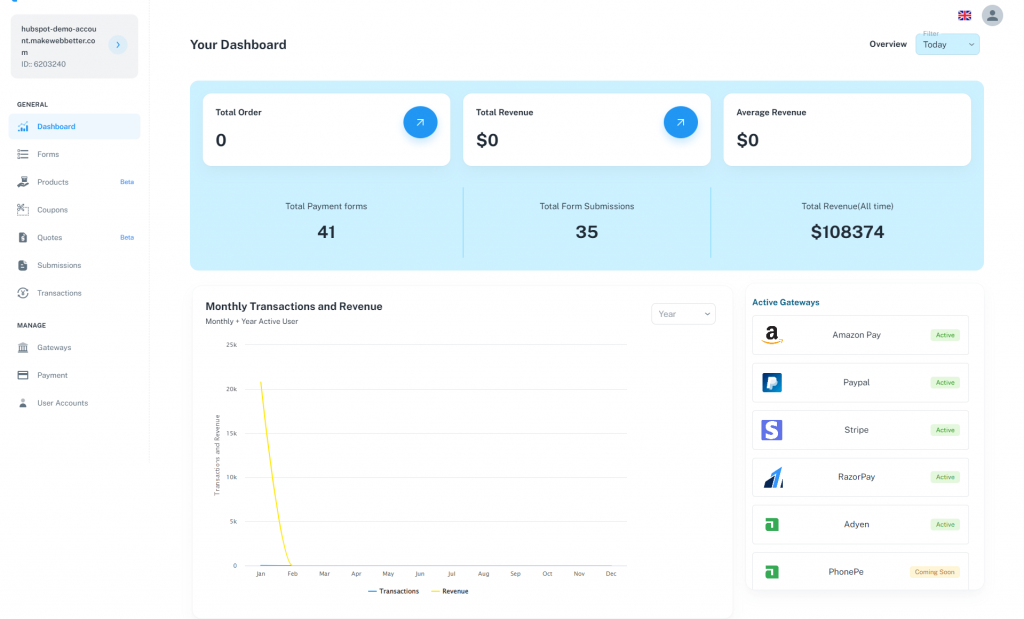Click the Total Revenue arrow icon
1024x619 pixels.
pos(680,122)
